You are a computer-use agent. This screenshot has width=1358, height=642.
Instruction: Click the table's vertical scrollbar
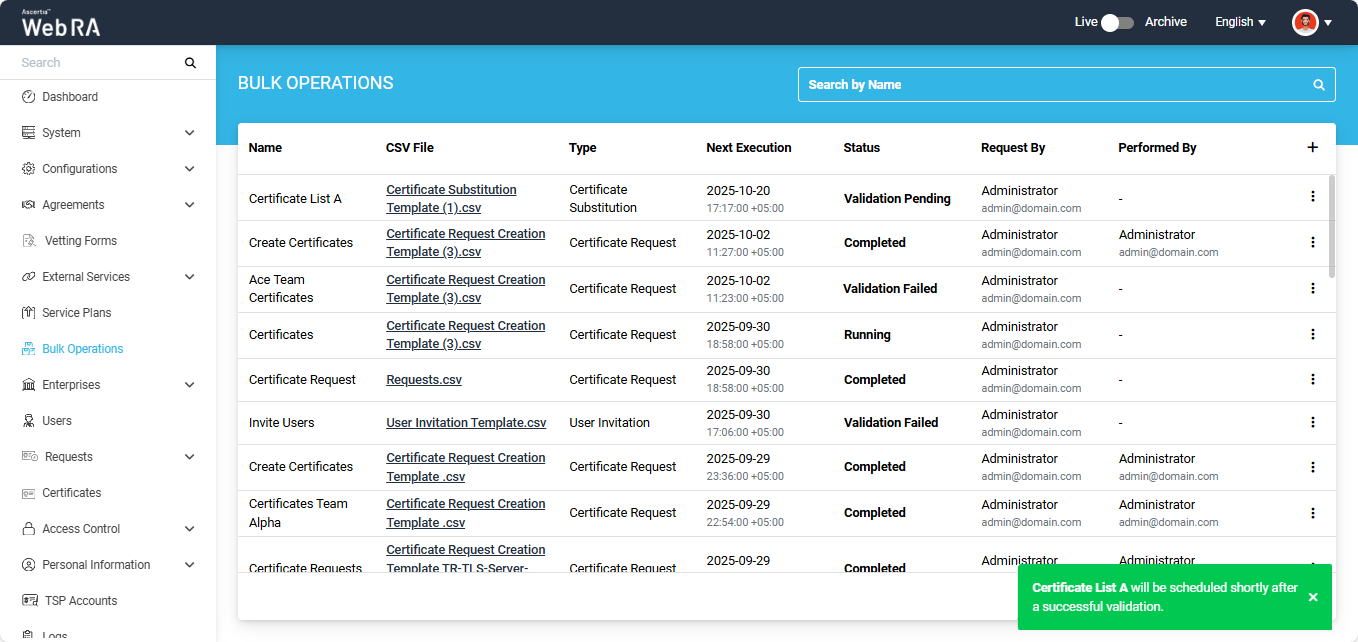1331,225
